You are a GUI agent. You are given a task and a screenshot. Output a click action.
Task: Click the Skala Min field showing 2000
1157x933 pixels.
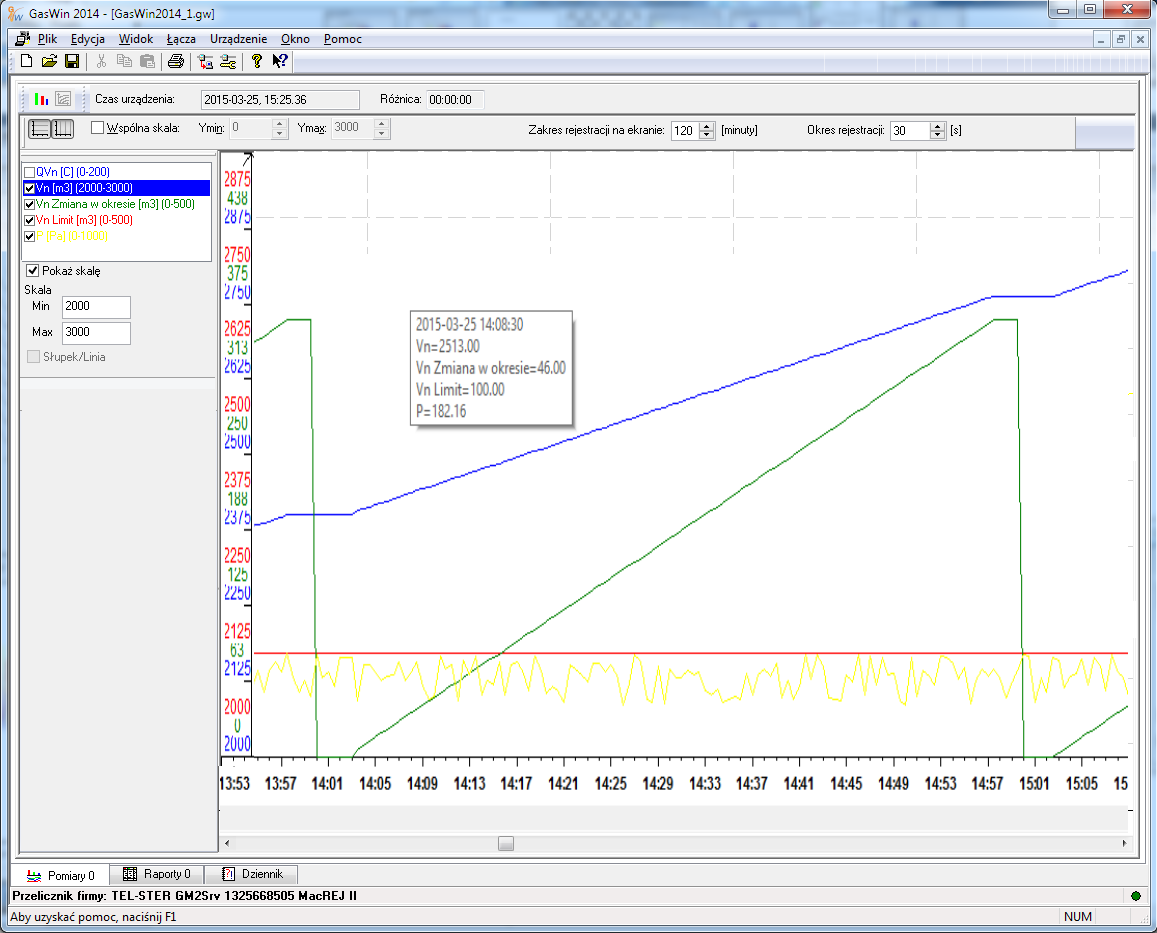pos(96,306)
